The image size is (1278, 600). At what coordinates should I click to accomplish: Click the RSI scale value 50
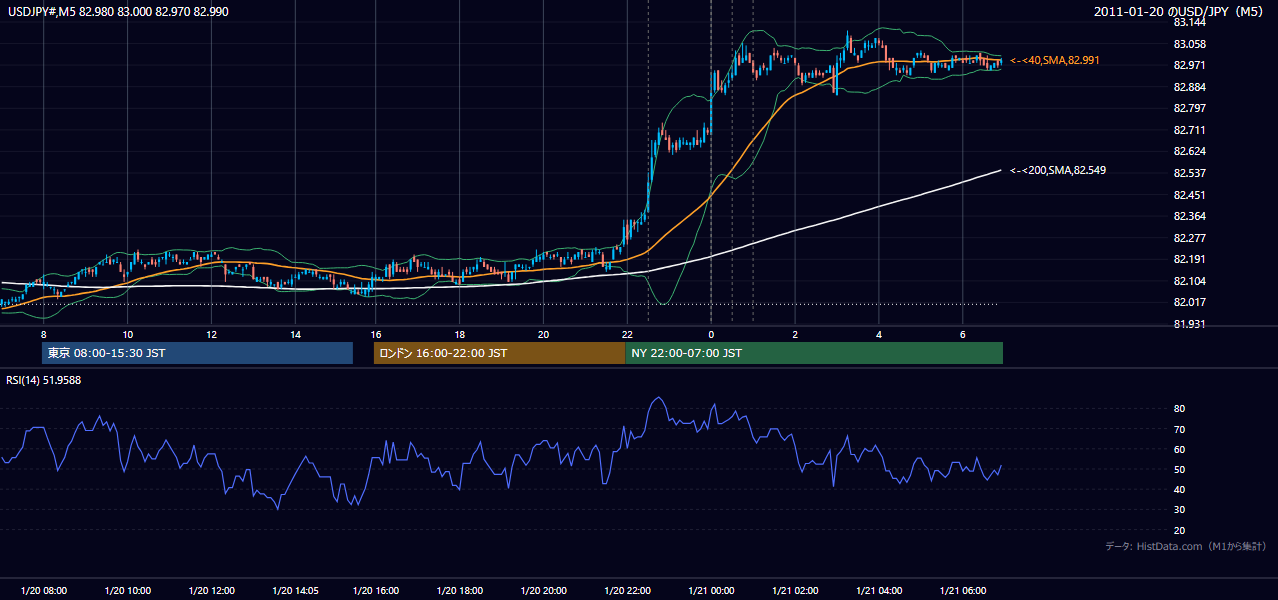(x=1179, y=470)
